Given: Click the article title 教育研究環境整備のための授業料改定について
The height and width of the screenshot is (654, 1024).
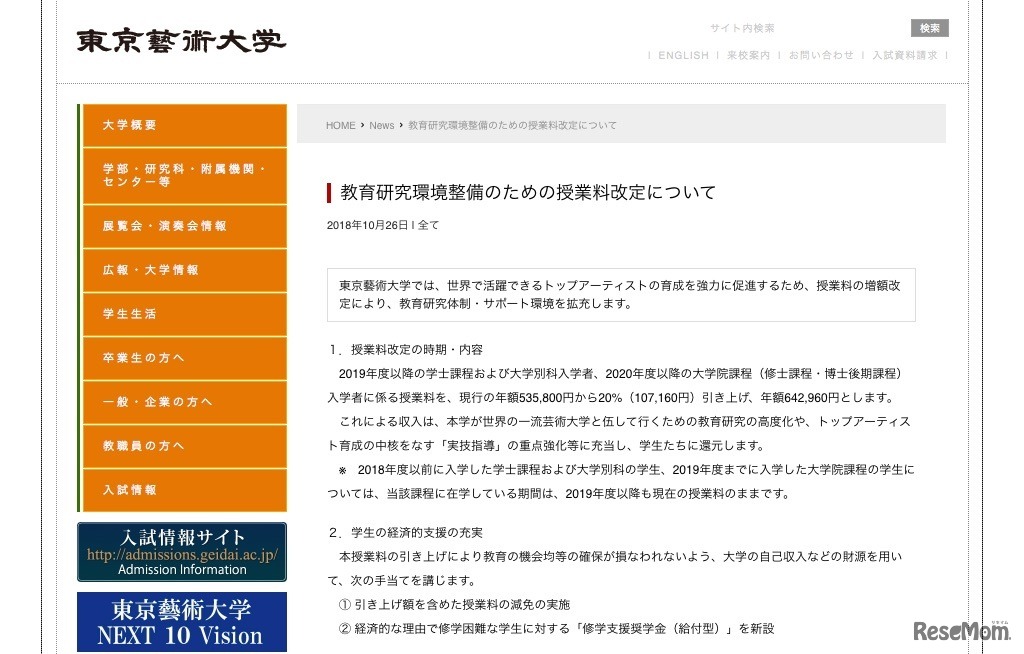Looking at the screenshot, I should (528, 193).
